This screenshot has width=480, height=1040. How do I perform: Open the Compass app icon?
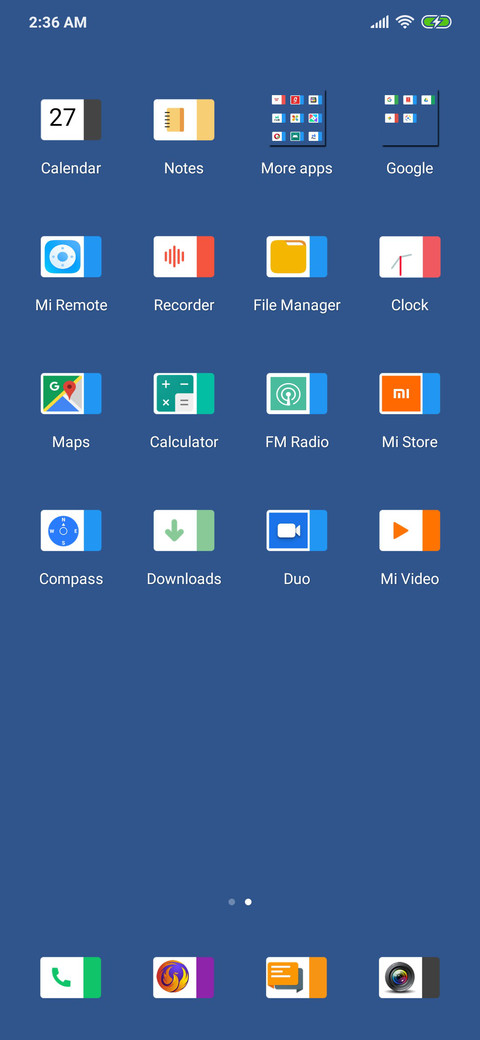coord(71,531)
